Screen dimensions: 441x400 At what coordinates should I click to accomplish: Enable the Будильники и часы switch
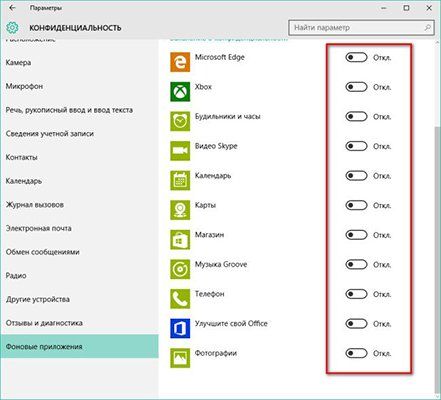point(356,117)
